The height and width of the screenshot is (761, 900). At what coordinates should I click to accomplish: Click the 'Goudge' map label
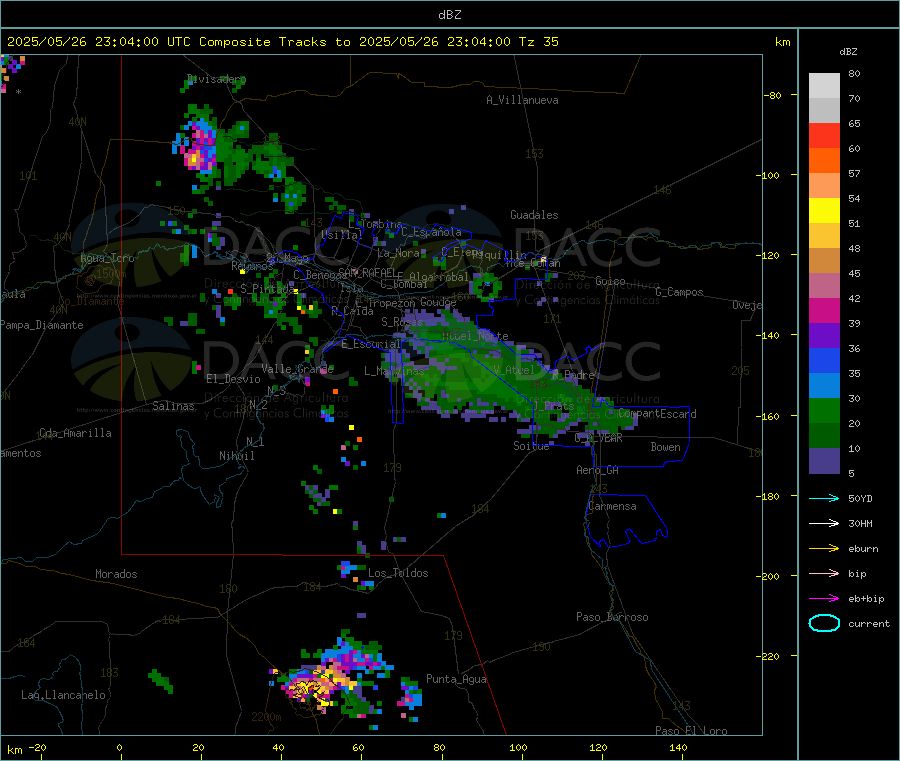pos(438,302)
